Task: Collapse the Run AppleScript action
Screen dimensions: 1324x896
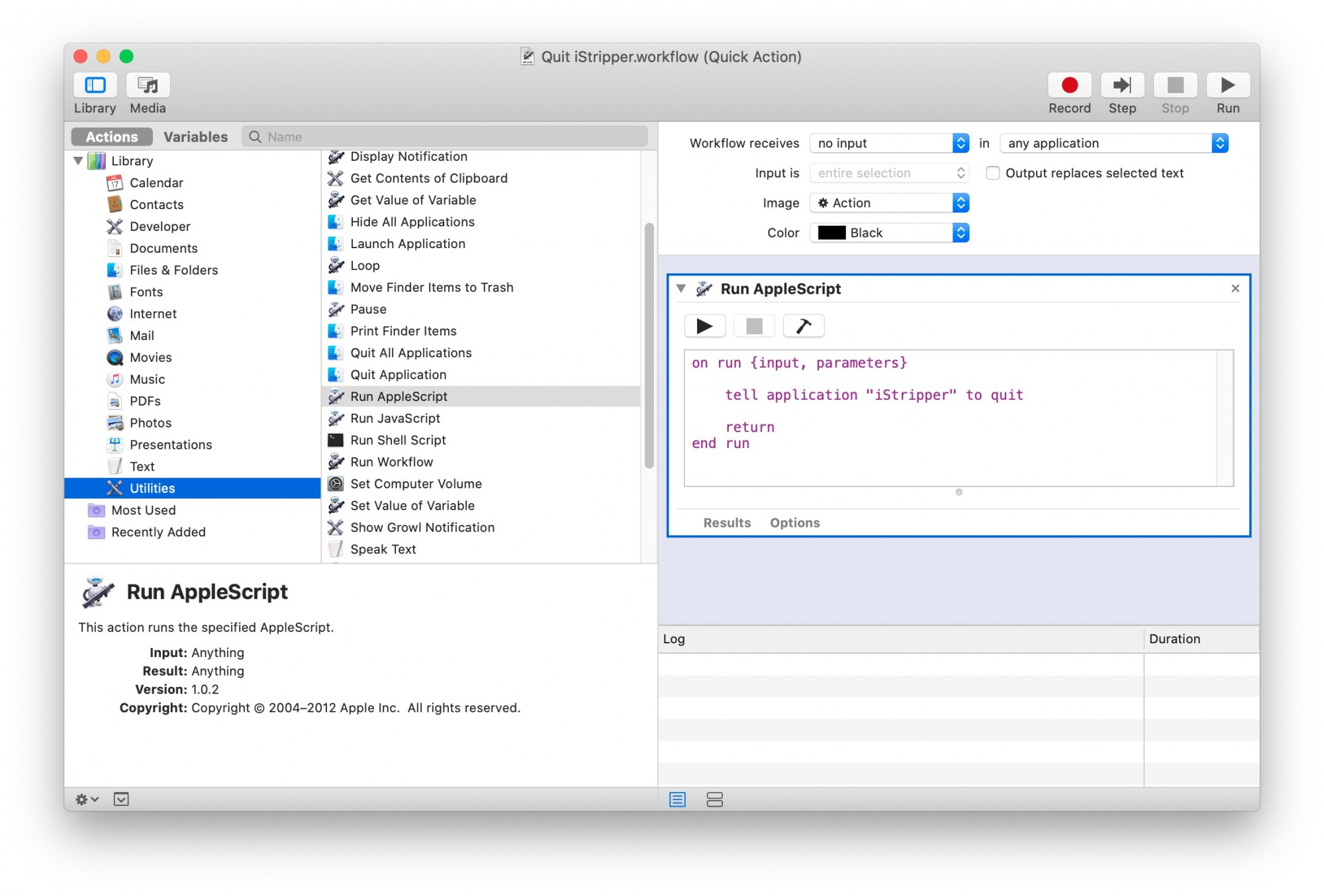Action: 681,289
